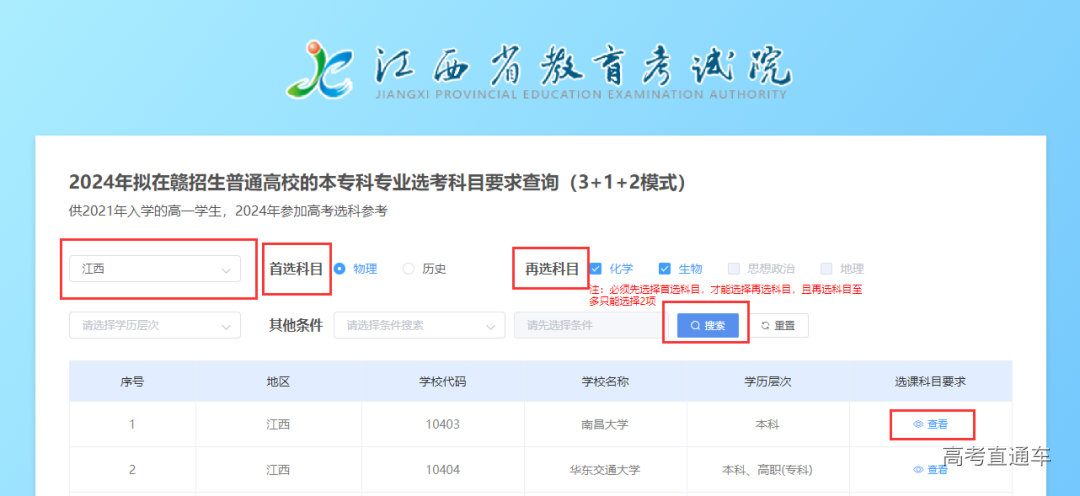Click the magnifier icon in 搜索 button
Viewport: 1080px width, 496px height.
[x=695, y=326]
